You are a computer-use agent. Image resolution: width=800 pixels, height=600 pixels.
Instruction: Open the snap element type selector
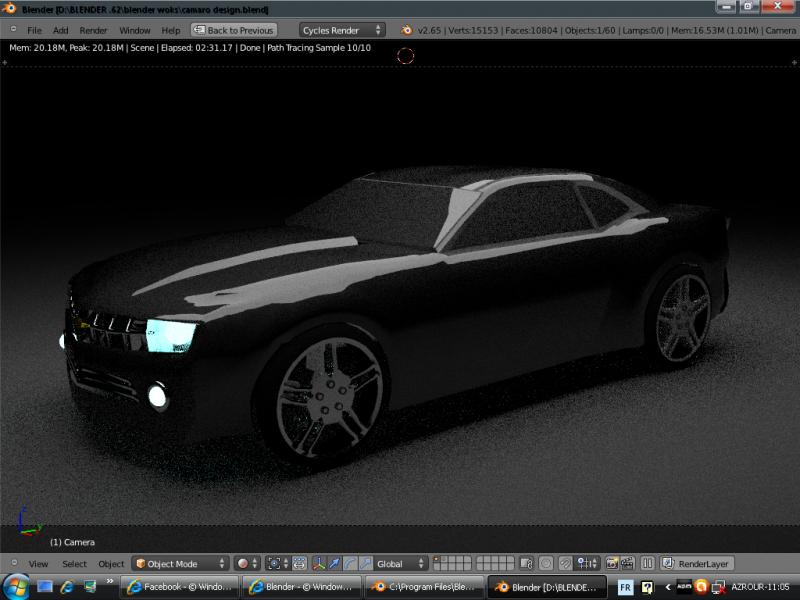(x=587, y=563)
